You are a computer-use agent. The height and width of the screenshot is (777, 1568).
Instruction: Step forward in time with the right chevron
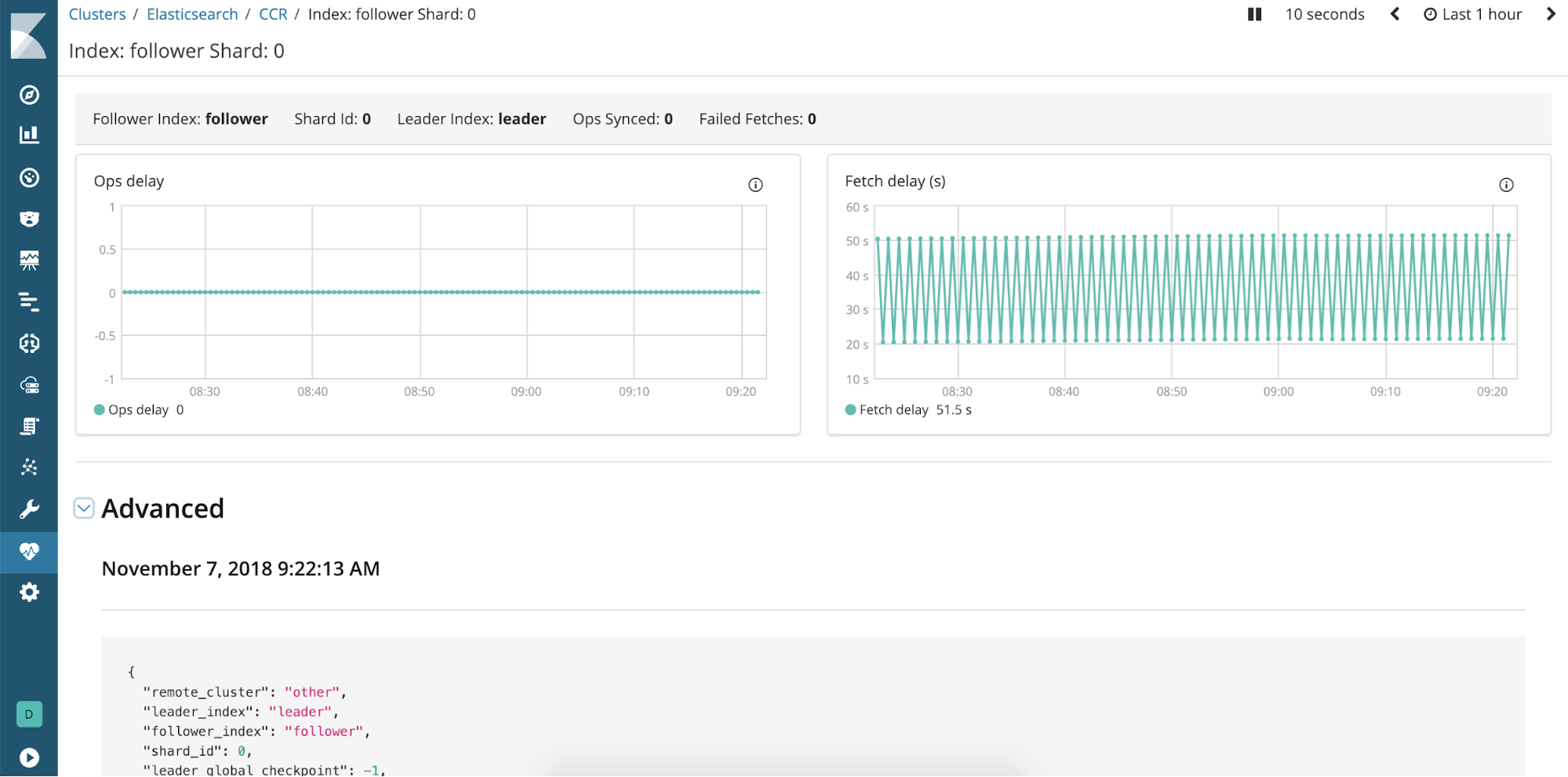click(1551, 13)
